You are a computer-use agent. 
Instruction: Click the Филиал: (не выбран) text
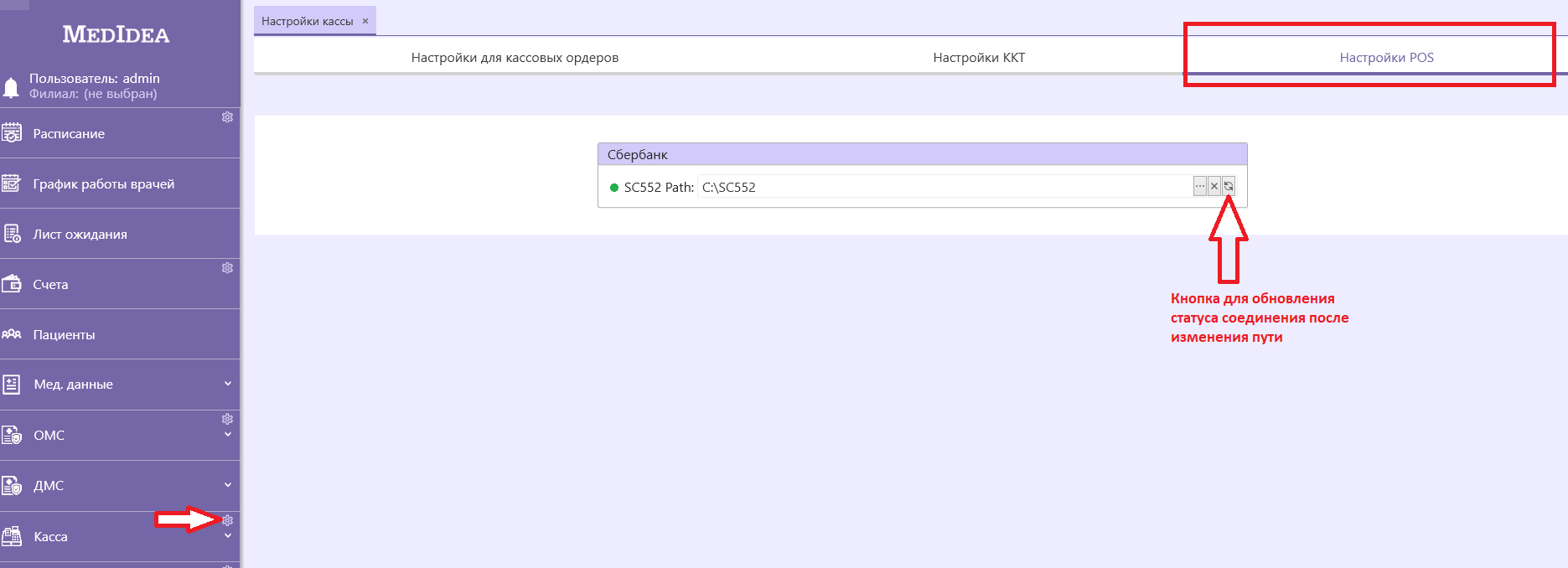point(93,94)
